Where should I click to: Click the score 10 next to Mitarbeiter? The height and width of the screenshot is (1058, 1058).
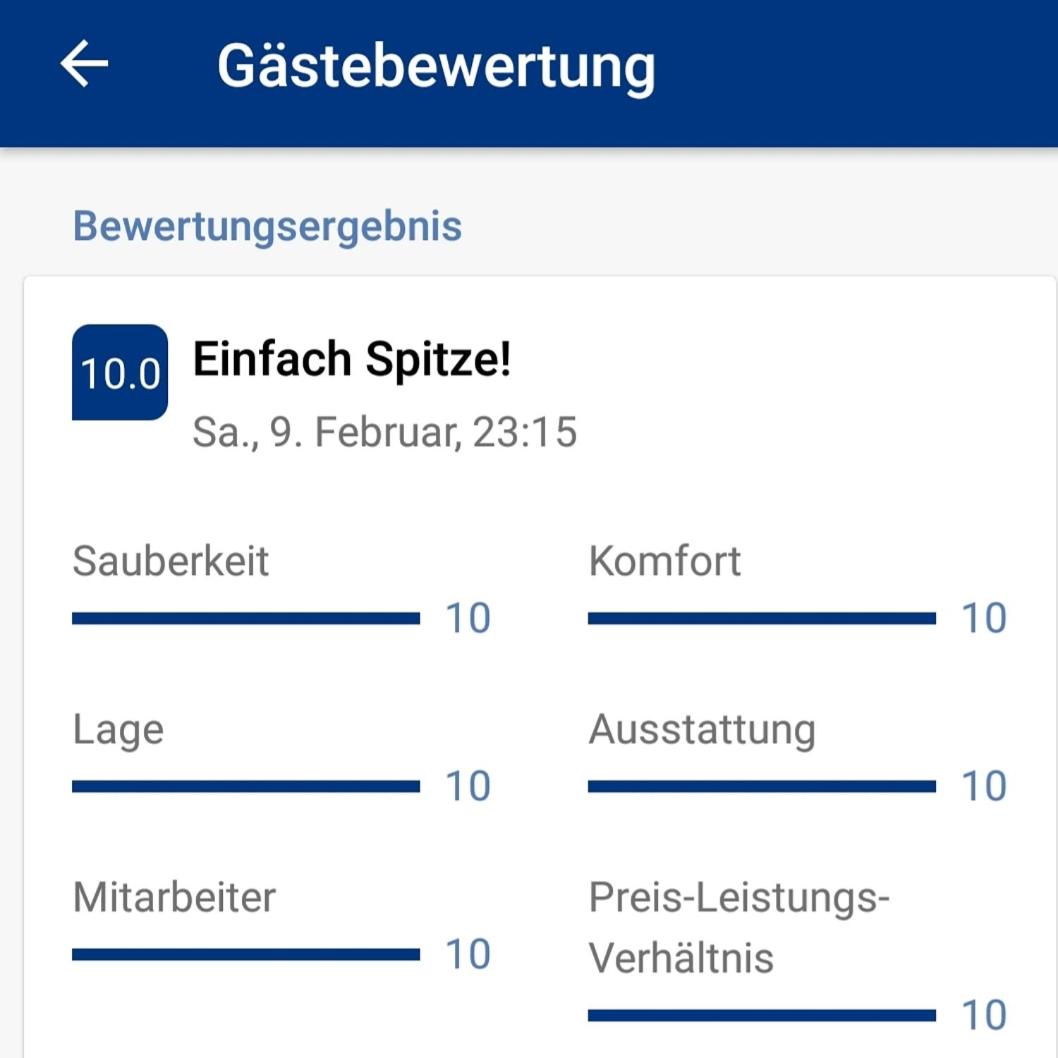(468, 955)
